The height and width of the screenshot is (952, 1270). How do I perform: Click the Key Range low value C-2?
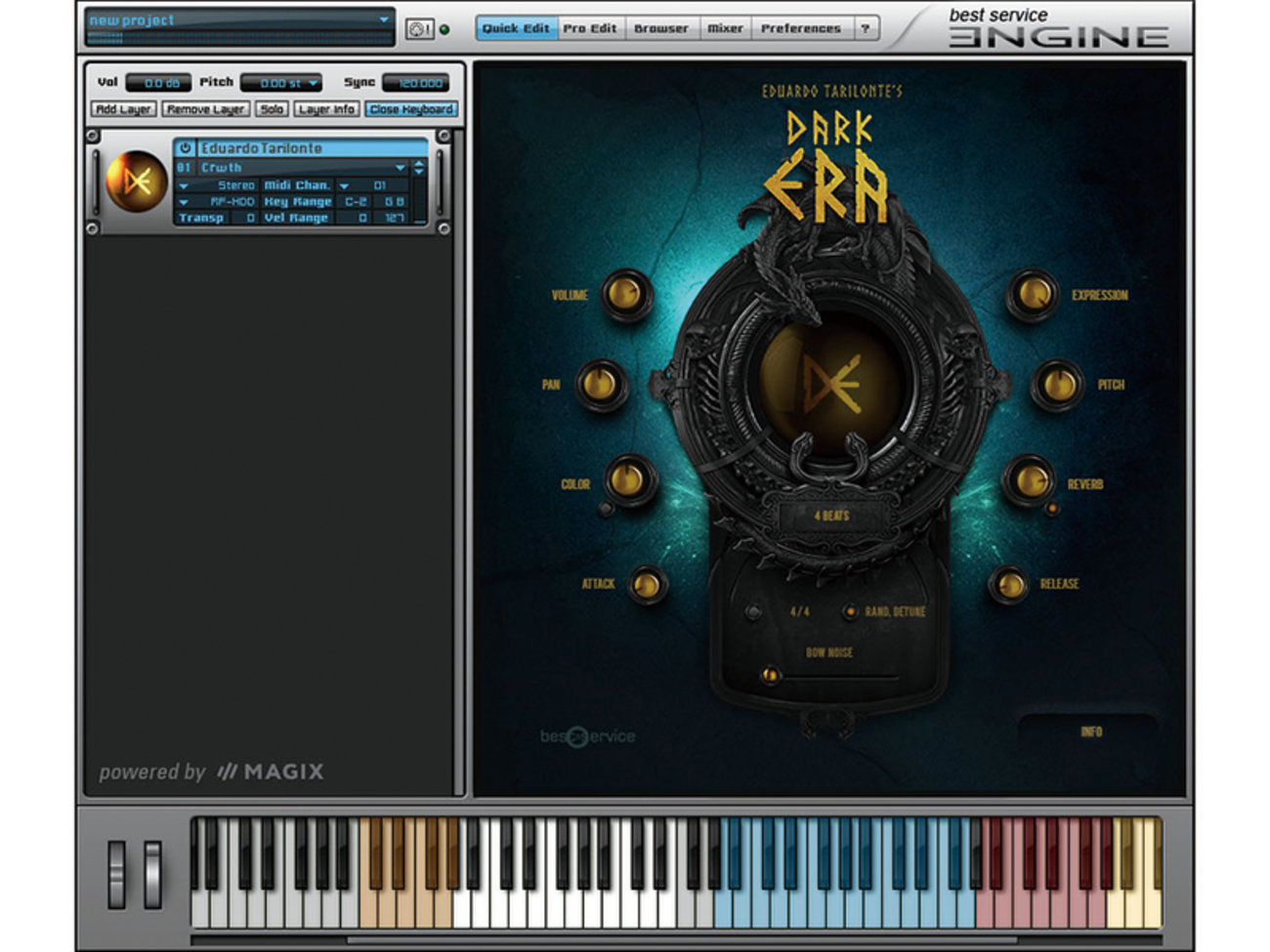(x=356, y=202)
